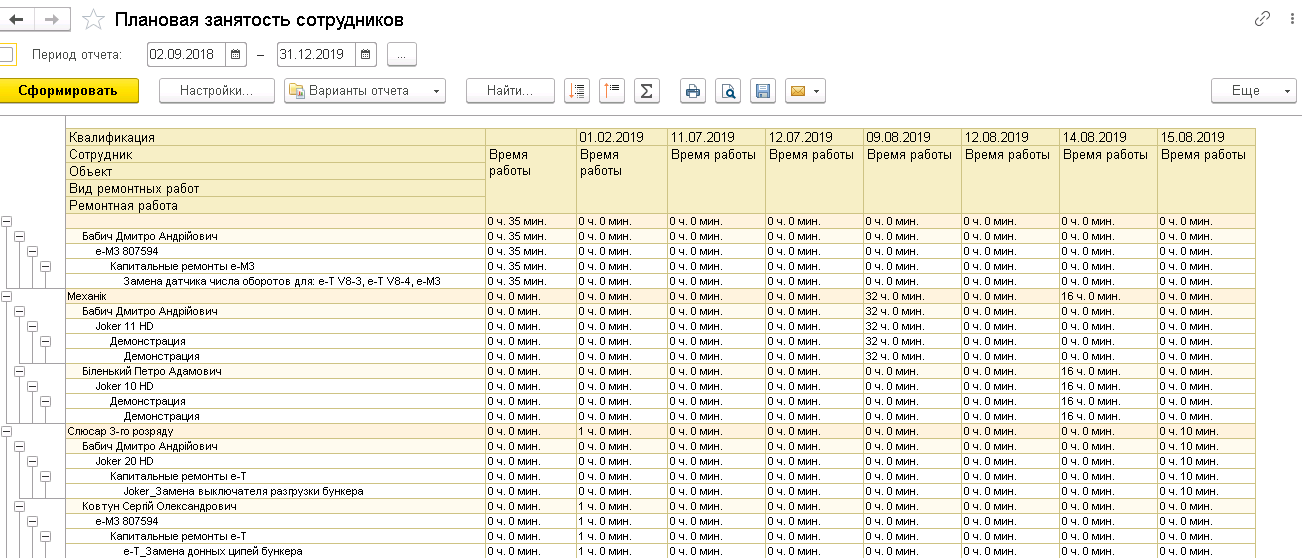Image resolution: width=1302 pixels, height=558 pixels.
Task: Collapse the Механік group row
Action: tap(6, 296)
